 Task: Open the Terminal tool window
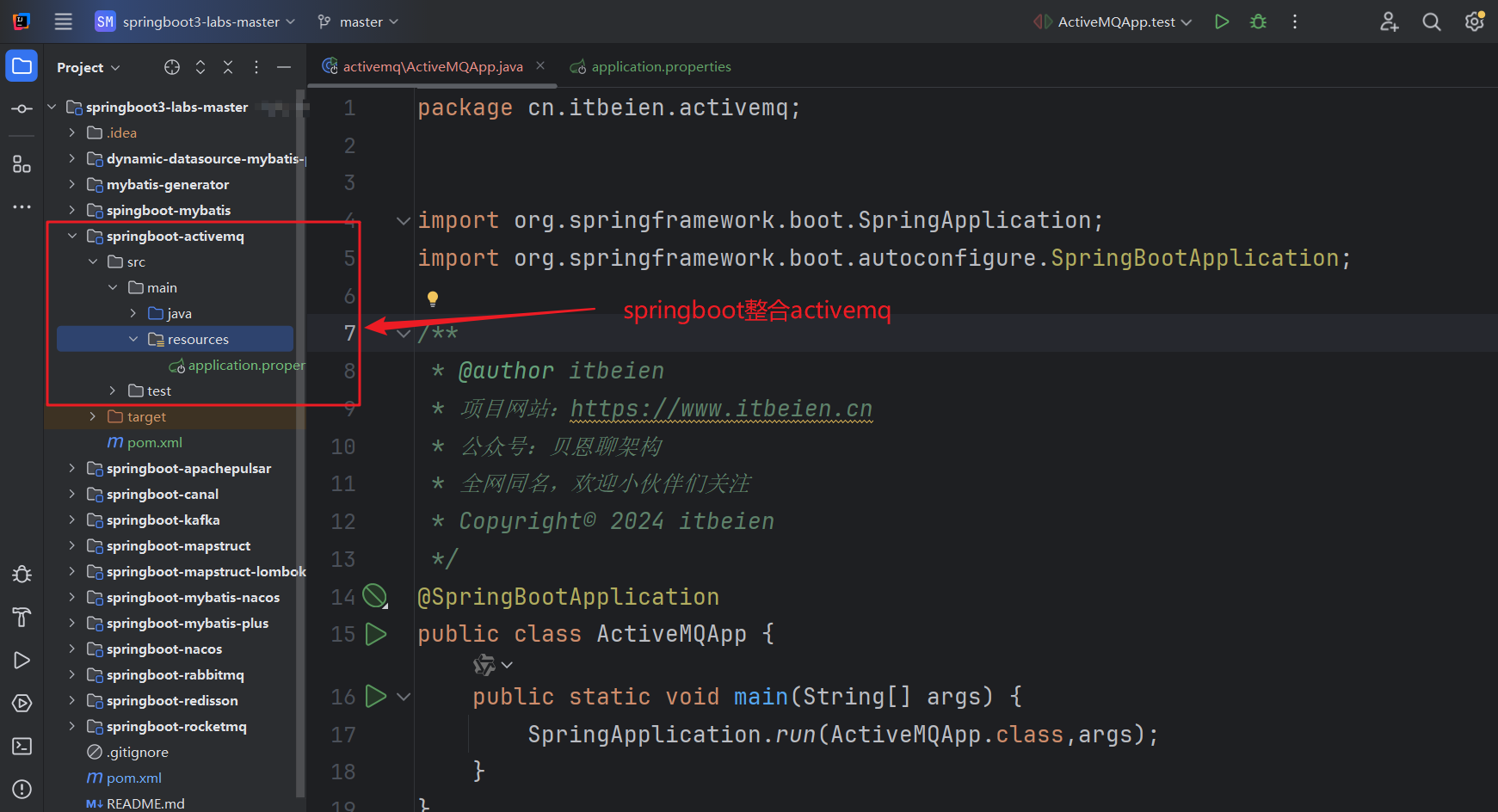pos(22,746)
